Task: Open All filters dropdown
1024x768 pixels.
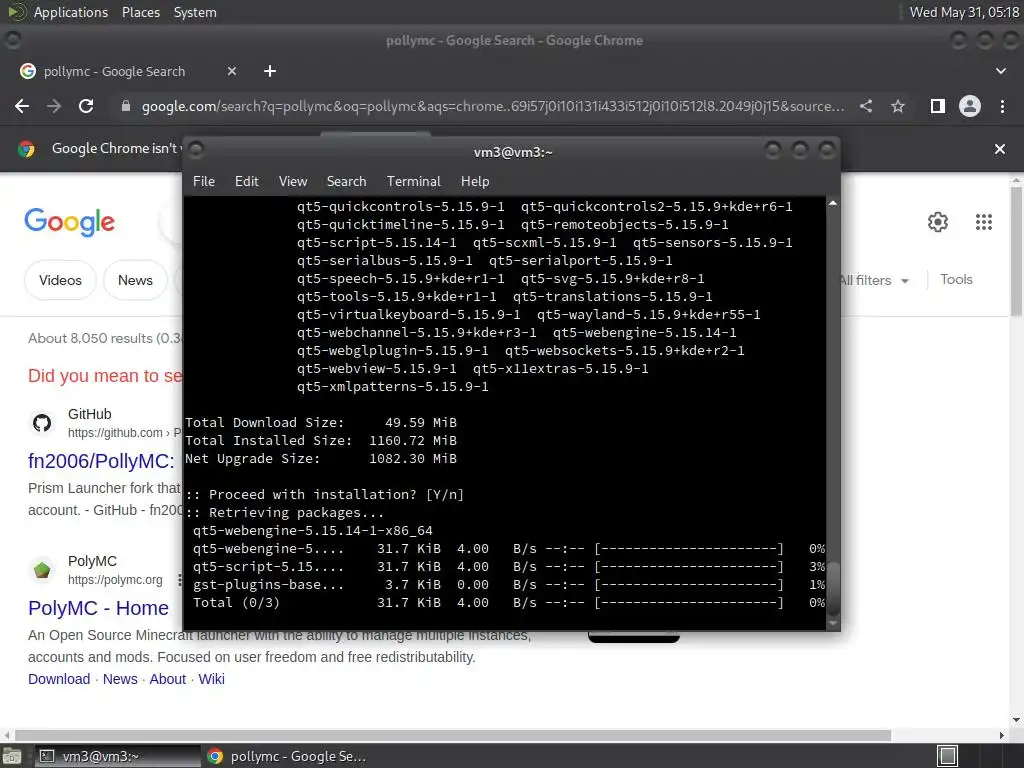Action: (873, 280)
